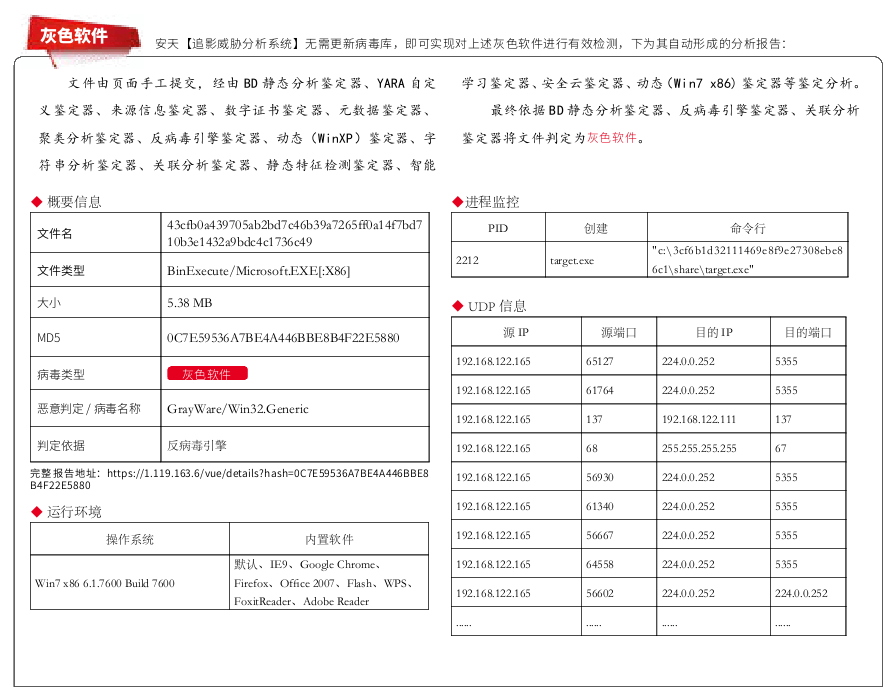This screenshot has height=693, width=887.
Task: Select the MD5 row label
Action: pyautogui.click(x=48, y=338)
